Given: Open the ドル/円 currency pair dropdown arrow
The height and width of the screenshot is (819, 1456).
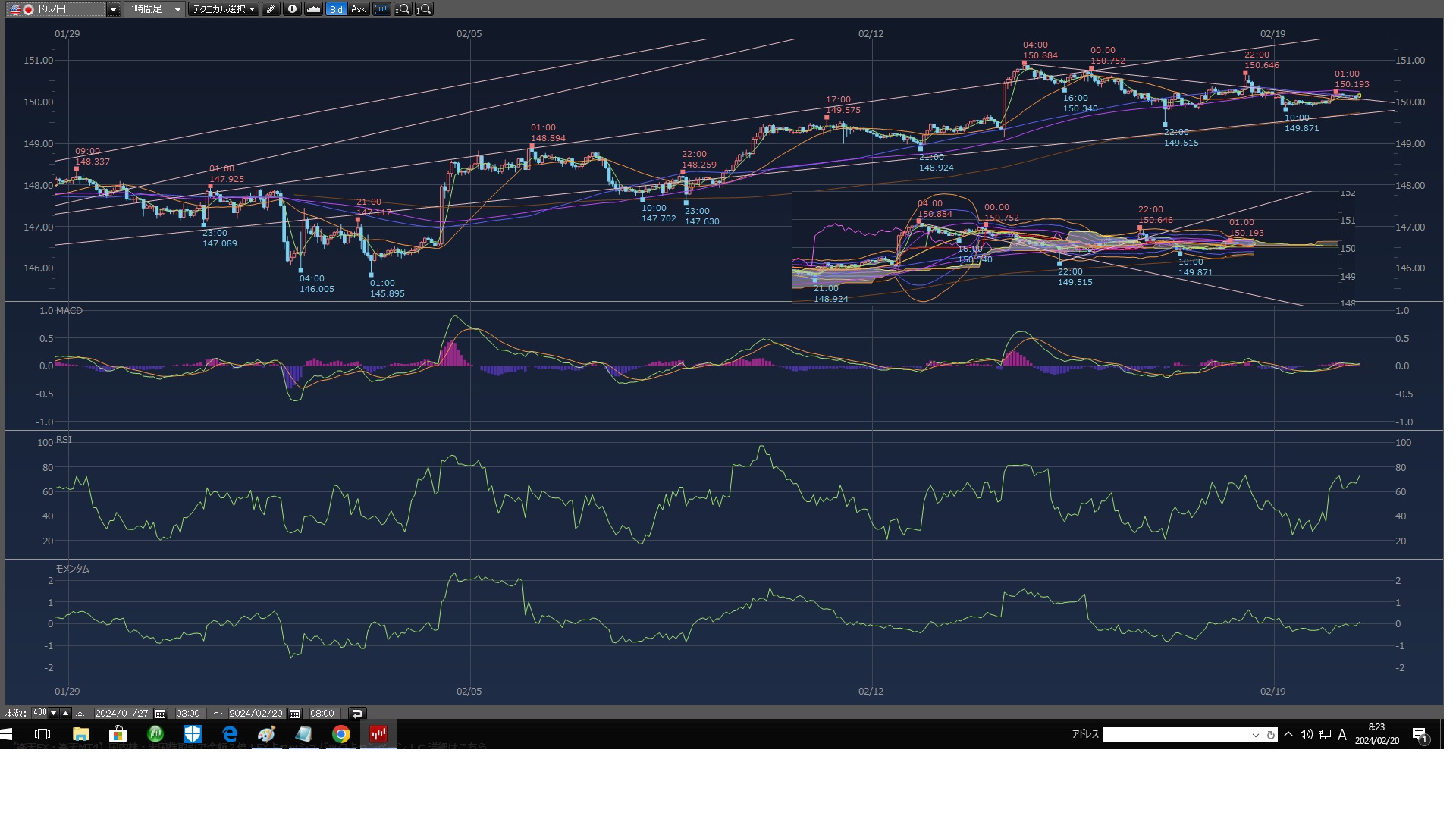Looking at the screenshot, I should pyautogui.click(x=113, y=9).
